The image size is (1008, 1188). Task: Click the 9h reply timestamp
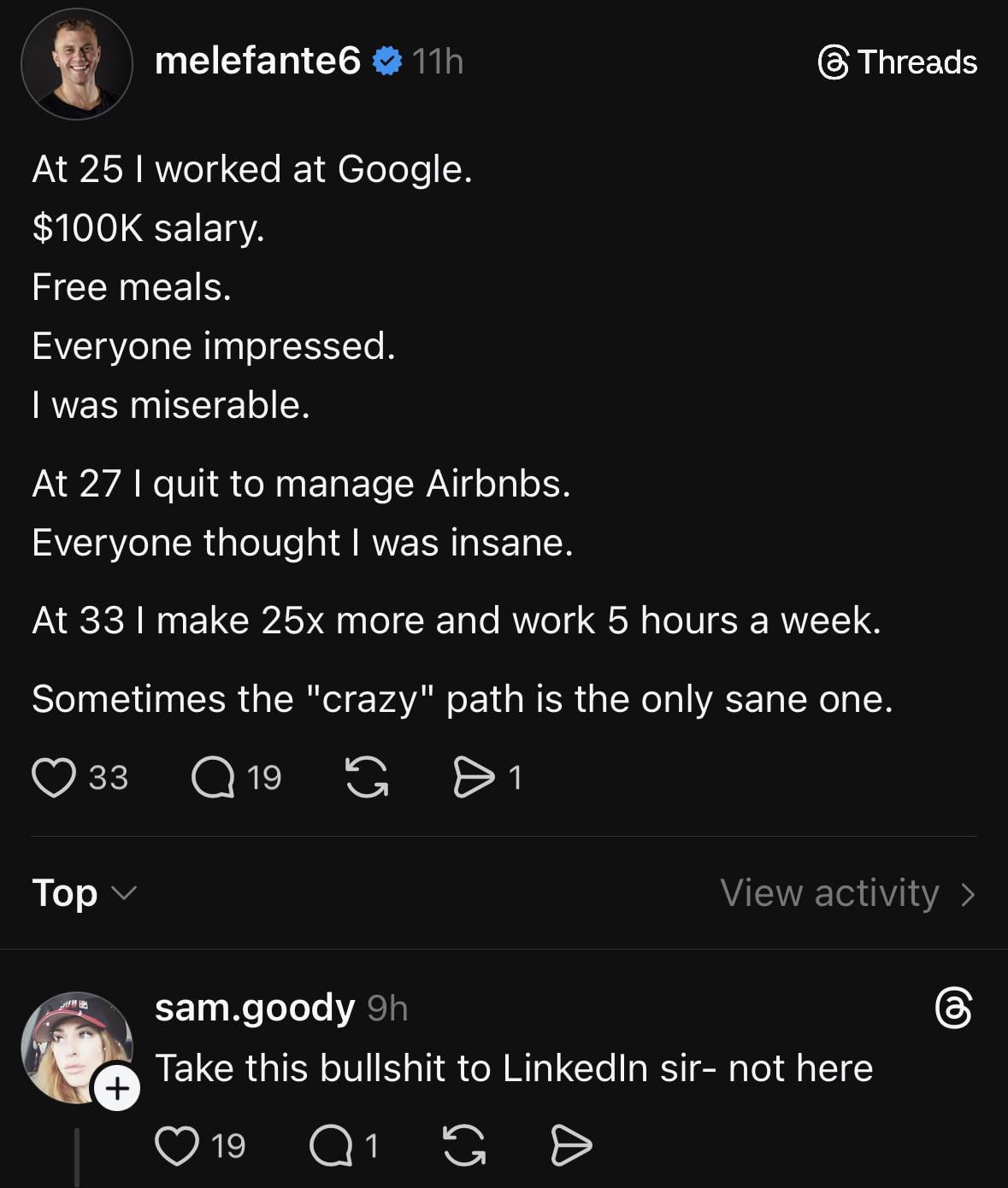387,1009
